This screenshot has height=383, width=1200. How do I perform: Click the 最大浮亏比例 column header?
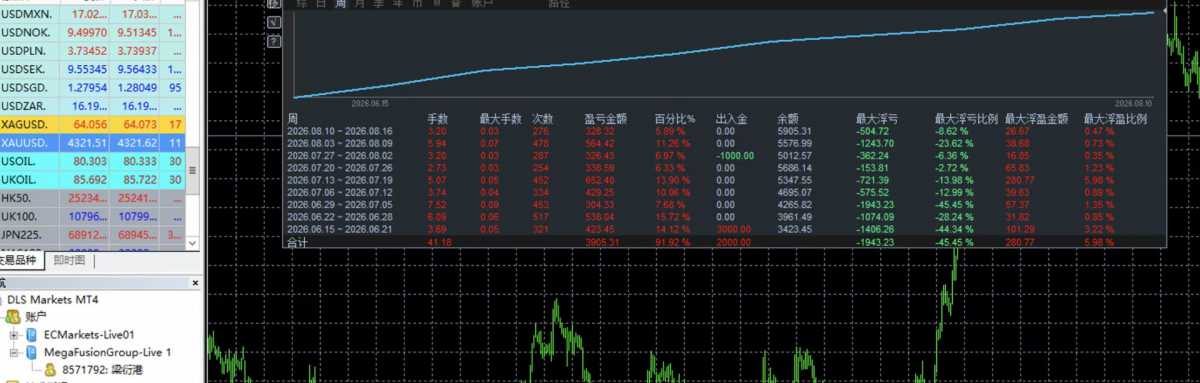pyautogui.click(x=966, y=118)
